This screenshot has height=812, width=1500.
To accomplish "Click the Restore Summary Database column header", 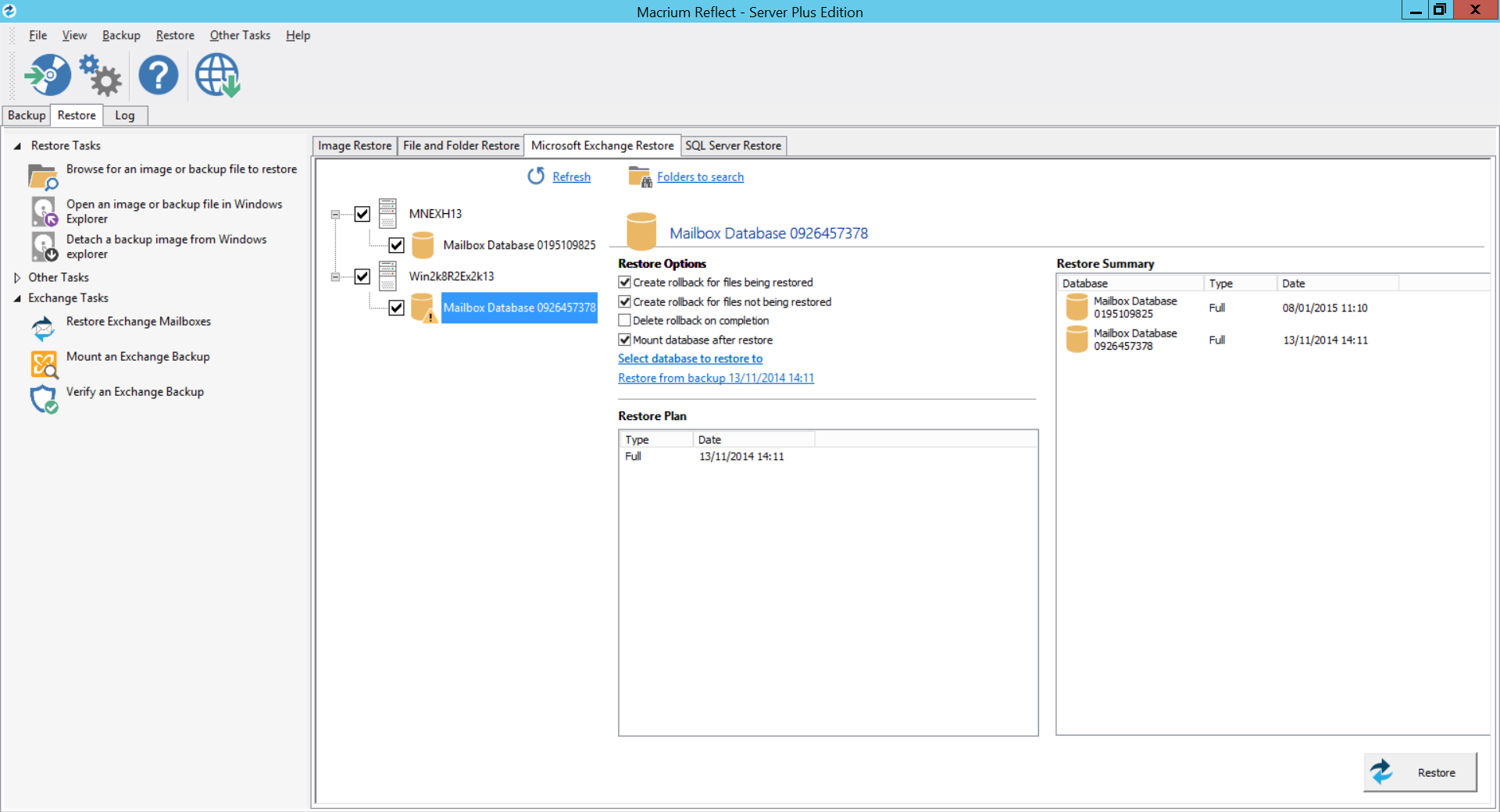I will pos(1130,283).
